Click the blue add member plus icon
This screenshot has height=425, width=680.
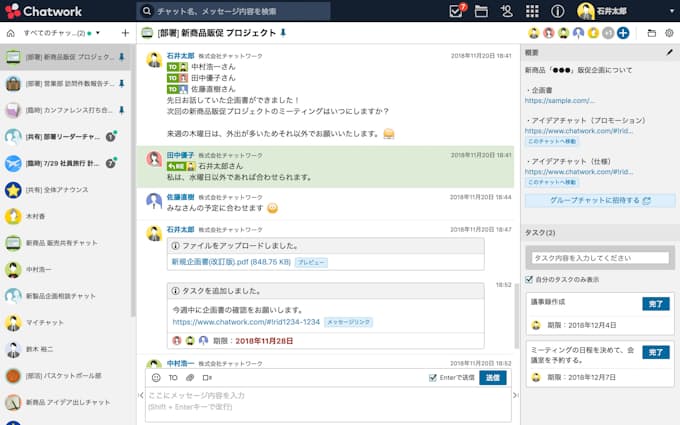click(x=623, y=33)
